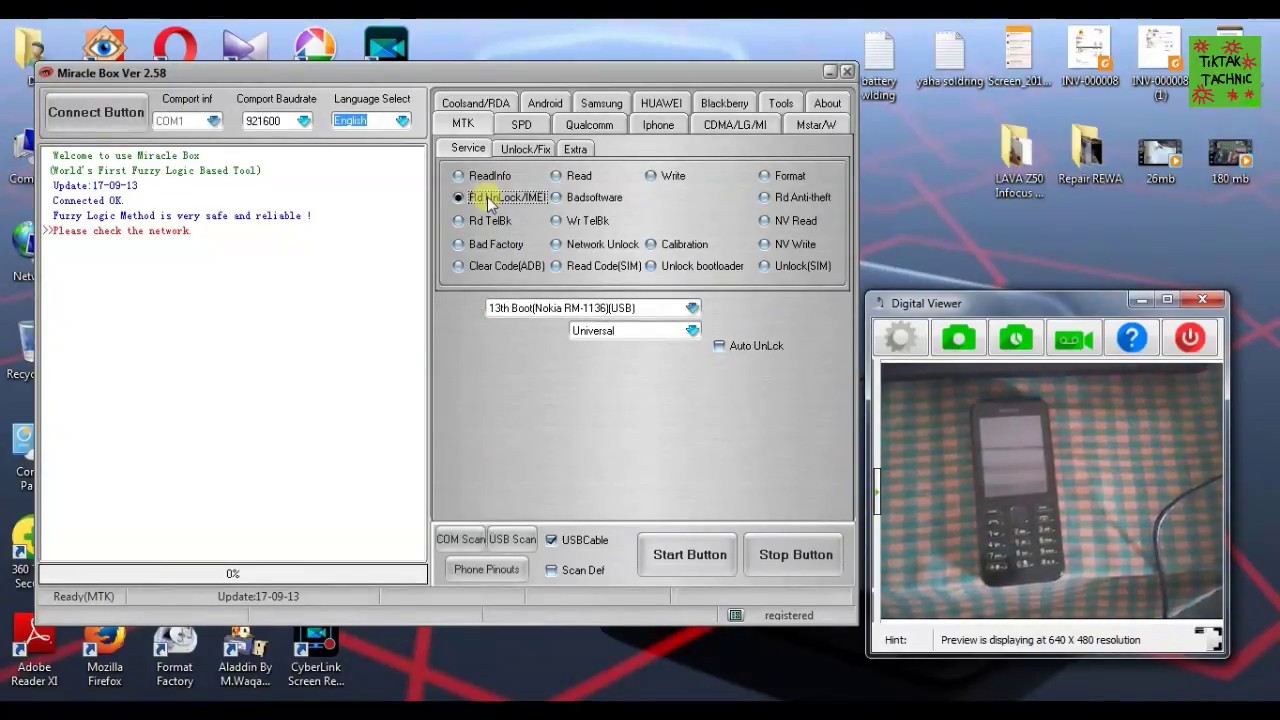This screenshot has height=720, width=1280.
Task: Expand Universal model dropdown
Action: (692, 331)
